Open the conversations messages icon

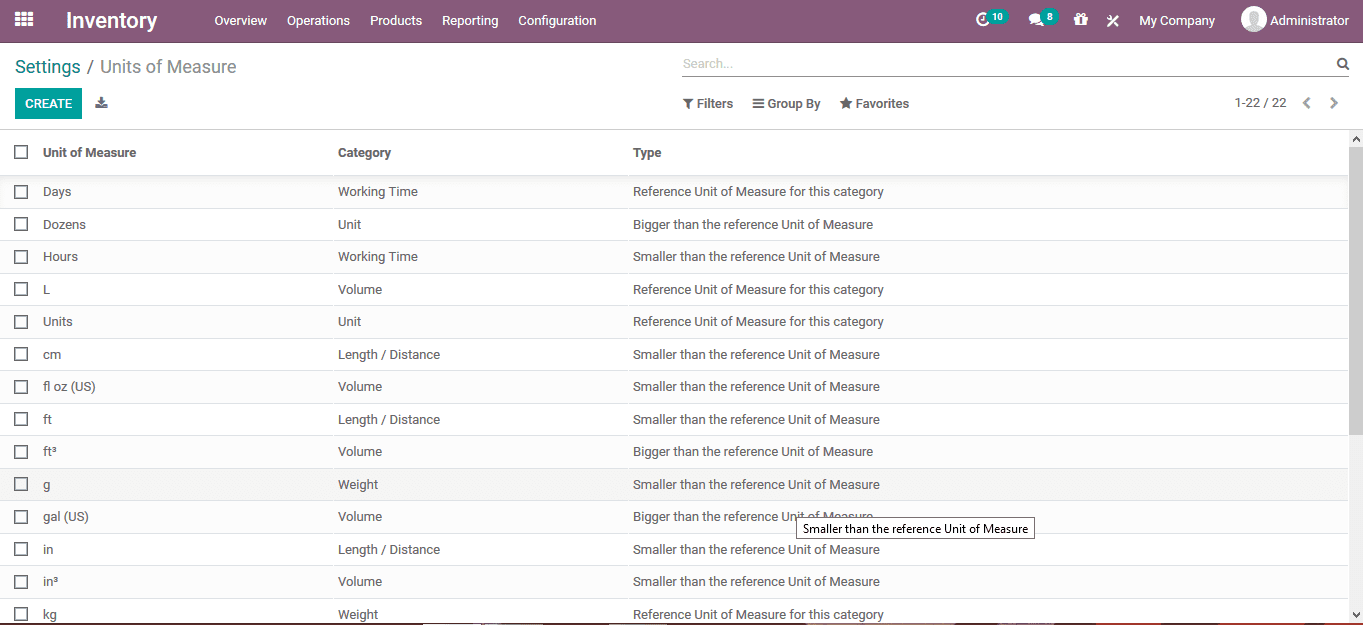pos(1037,19)
